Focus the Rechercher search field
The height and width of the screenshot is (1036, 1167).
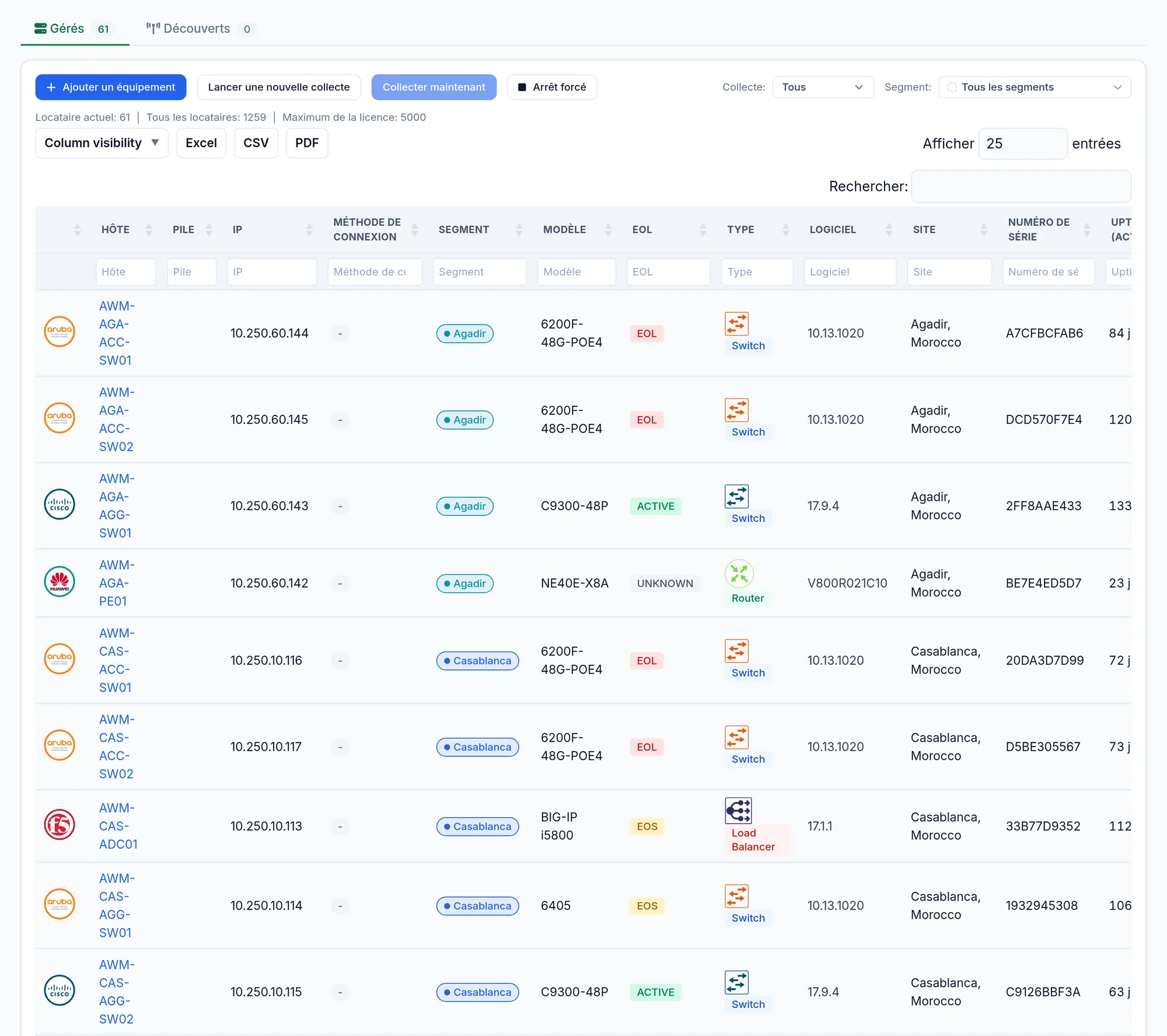point(1021,187)
